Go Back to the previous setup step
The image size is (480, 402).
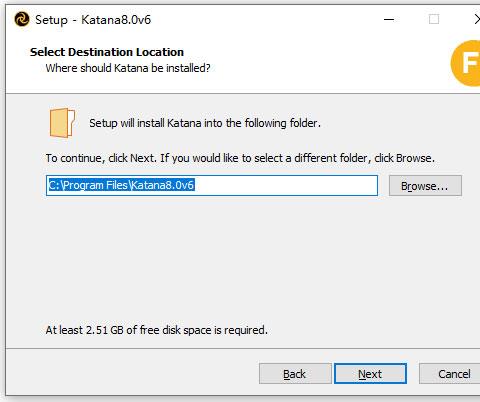tap(295, 374)
